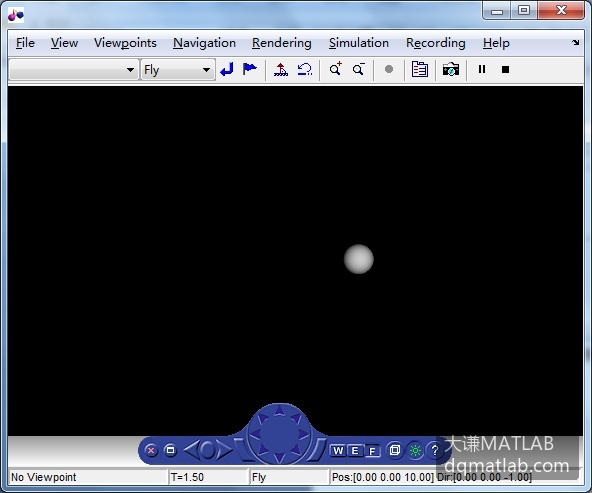Click the Return to viewpoint arrow icon
The image size is (592, 493).
pos(227,69)
